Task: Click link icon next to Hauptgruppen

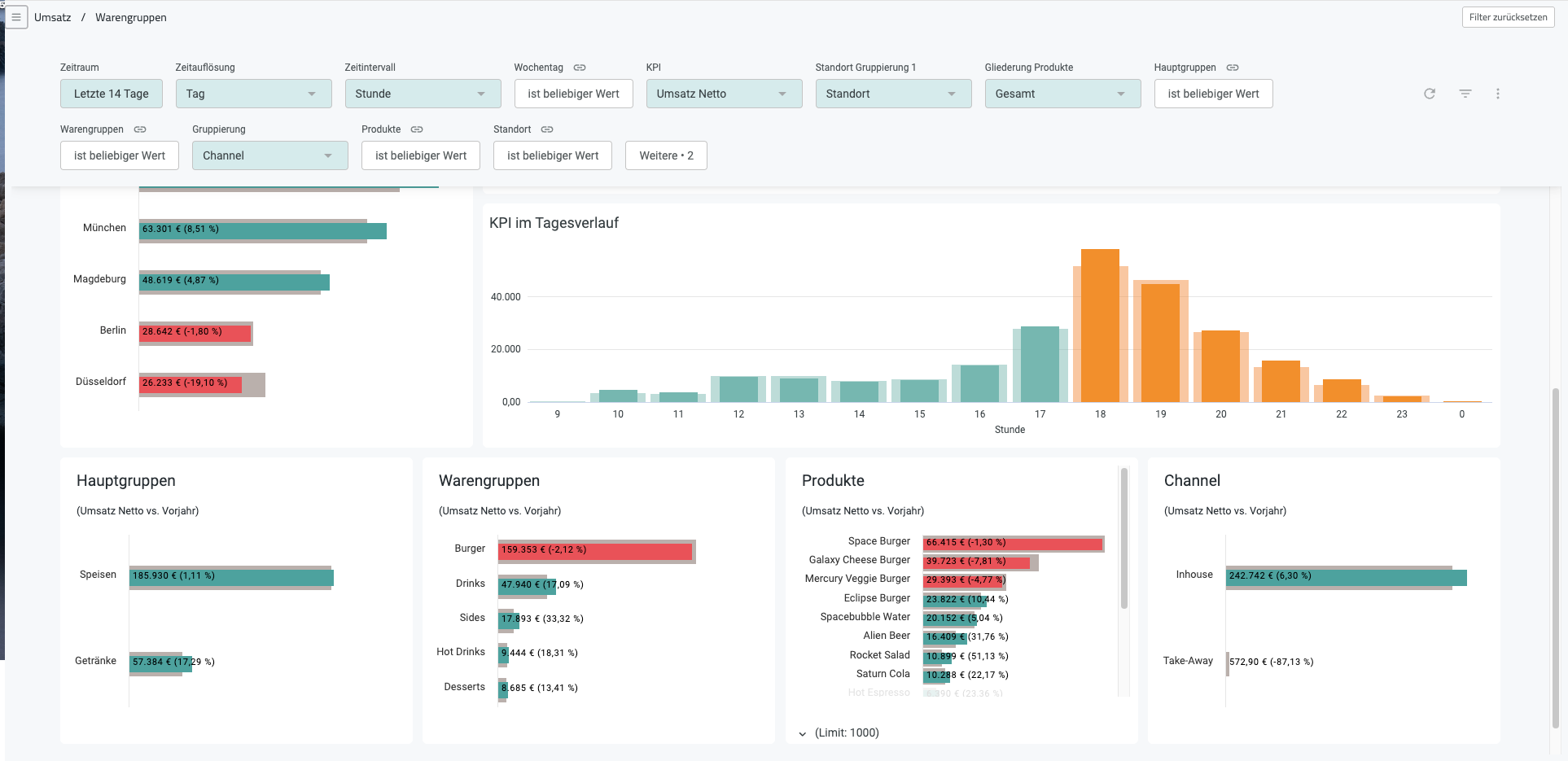Action: tap(1233, 68)
